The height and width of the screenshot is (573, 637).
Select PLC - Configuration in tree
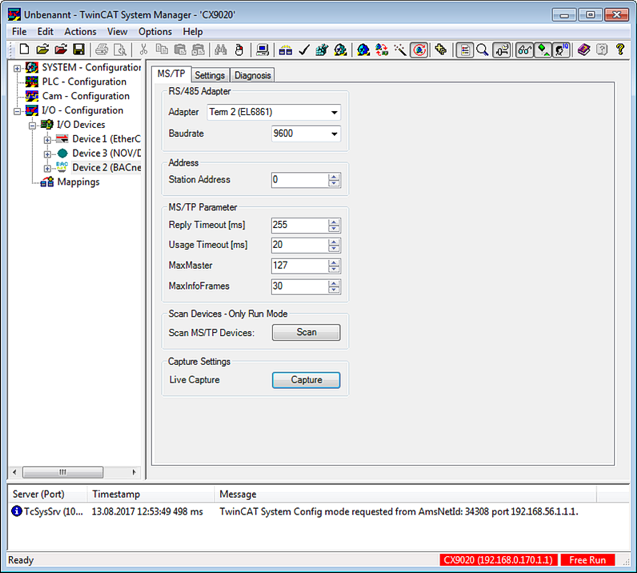[84, 82]
